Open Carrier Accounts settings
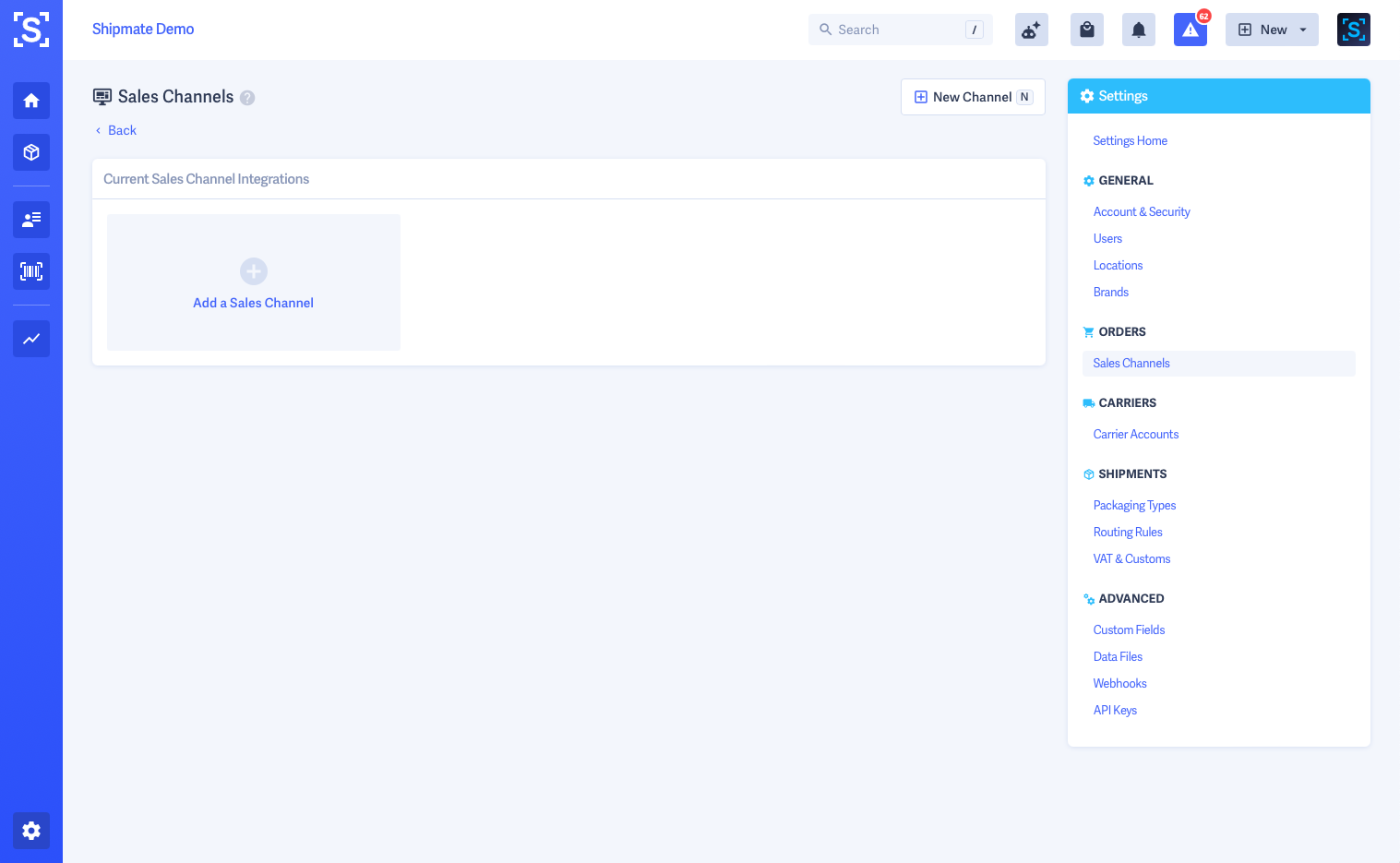The image size is (1400, 863). point(1135,434)
